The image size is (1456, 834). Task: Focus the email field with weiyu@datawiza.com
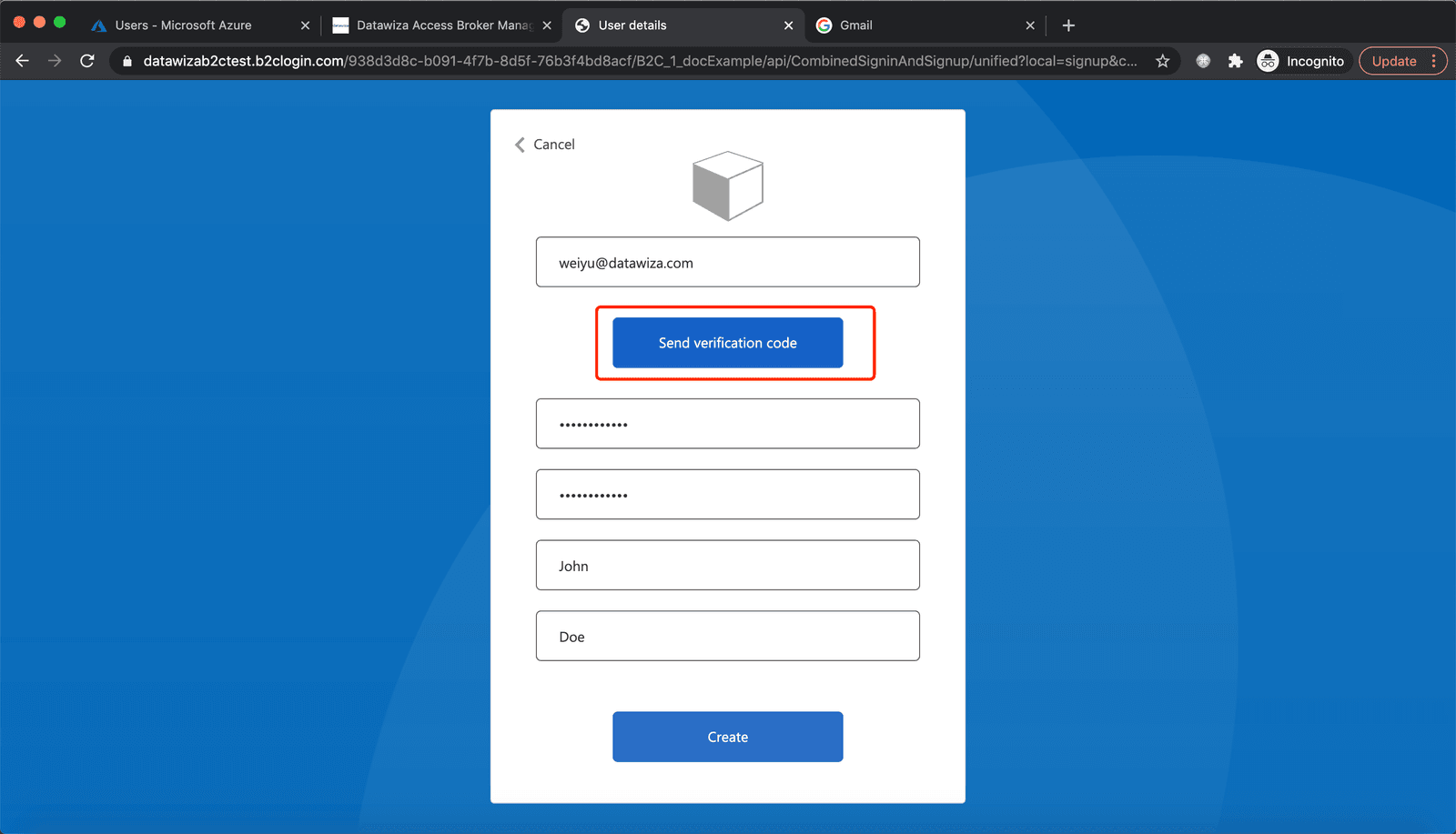(728, 262)
